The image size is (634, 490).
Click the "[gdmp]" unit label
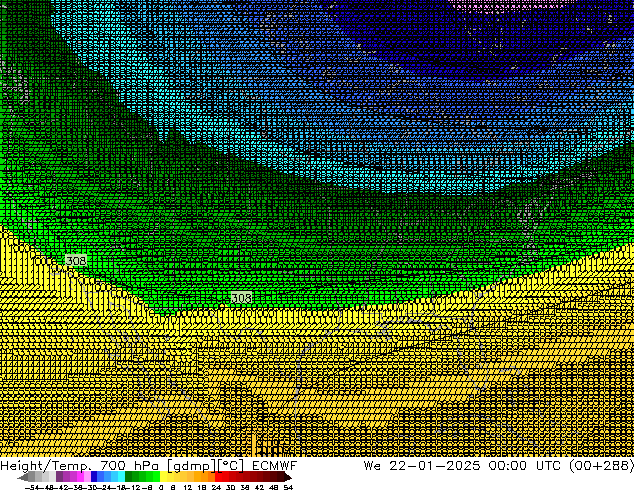[x=192, y=466]
